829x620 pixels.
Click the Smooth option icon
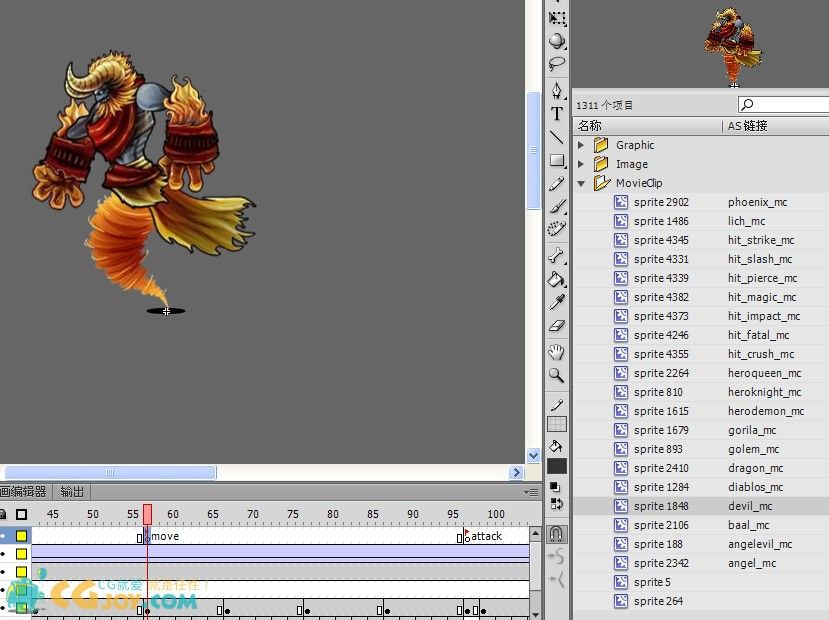click(x=556, y=557)
